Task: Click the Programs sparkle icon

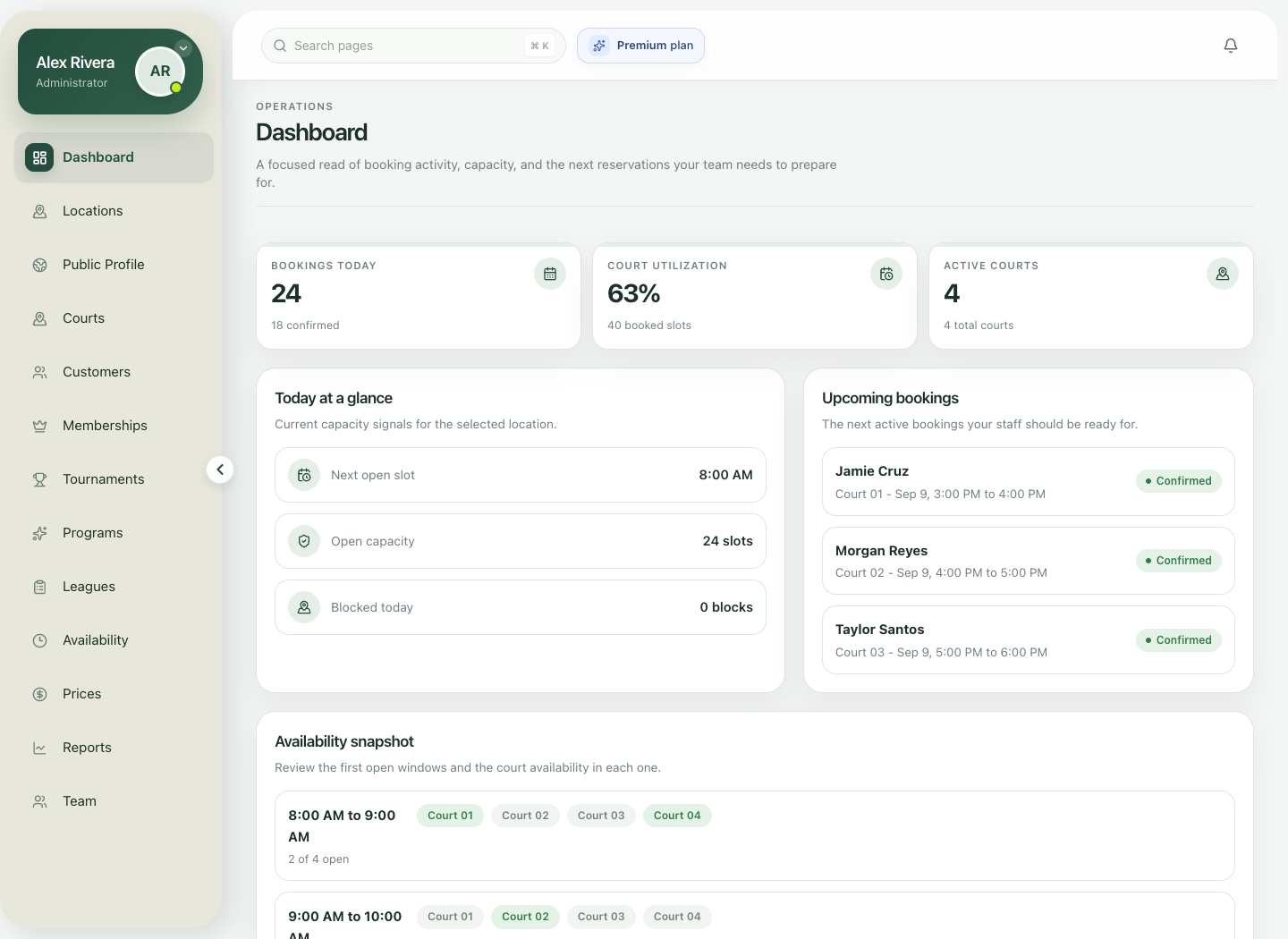Action: click(x=39, y=533)
